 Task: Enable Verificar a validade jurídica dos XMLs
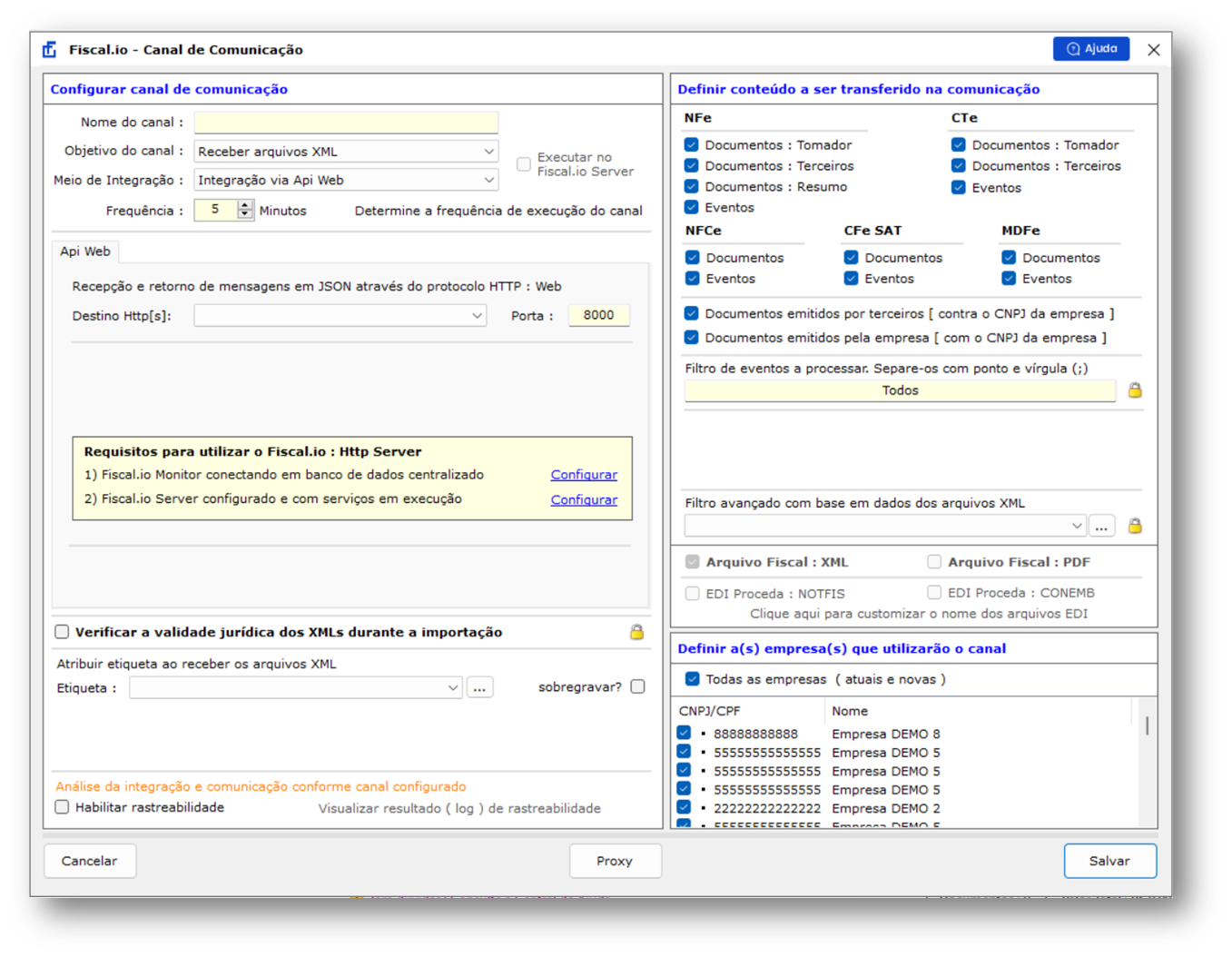pyautogui.click(x=62, y=632)
